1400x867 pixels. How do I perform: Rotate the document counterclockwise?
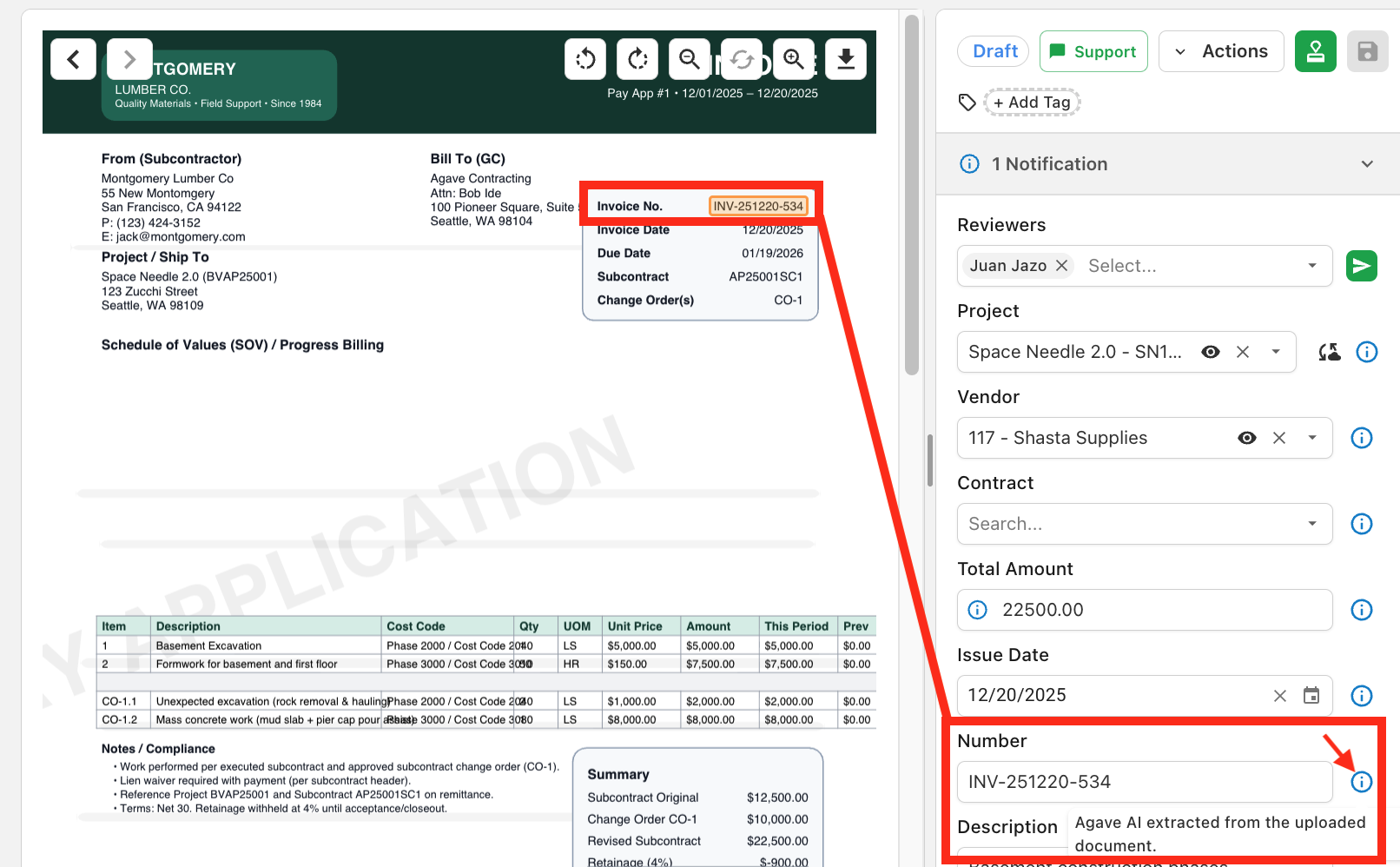(x=585, y=59)
